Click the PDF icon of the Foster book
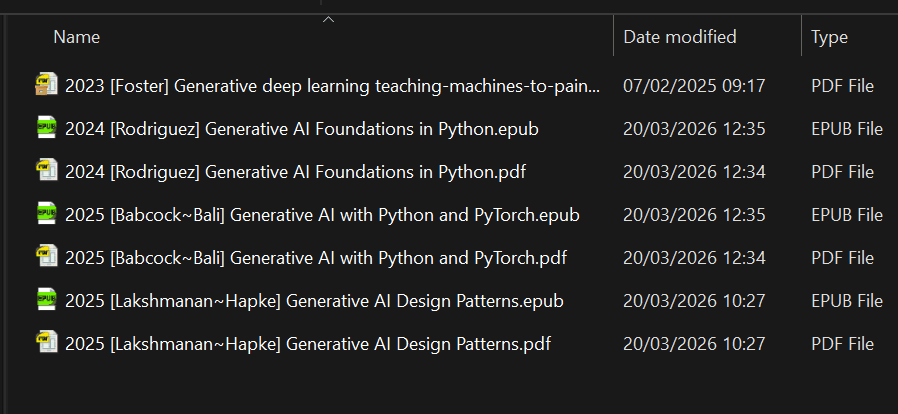The height and width of the screenshot is (414, 898). click(x=46, y=86)
